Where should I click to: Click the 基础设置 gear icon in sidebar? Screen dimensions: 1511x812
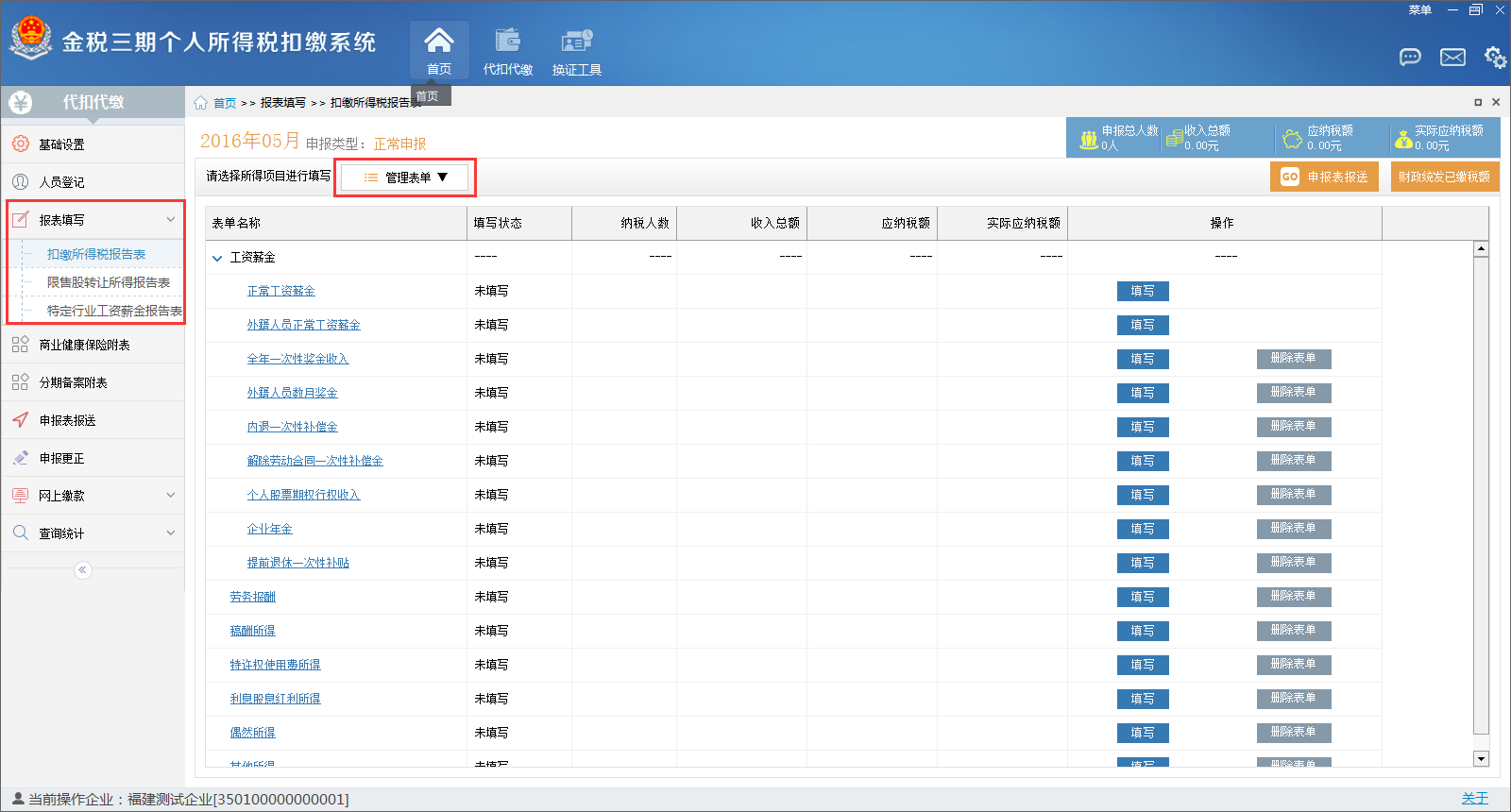coord(21,144)
